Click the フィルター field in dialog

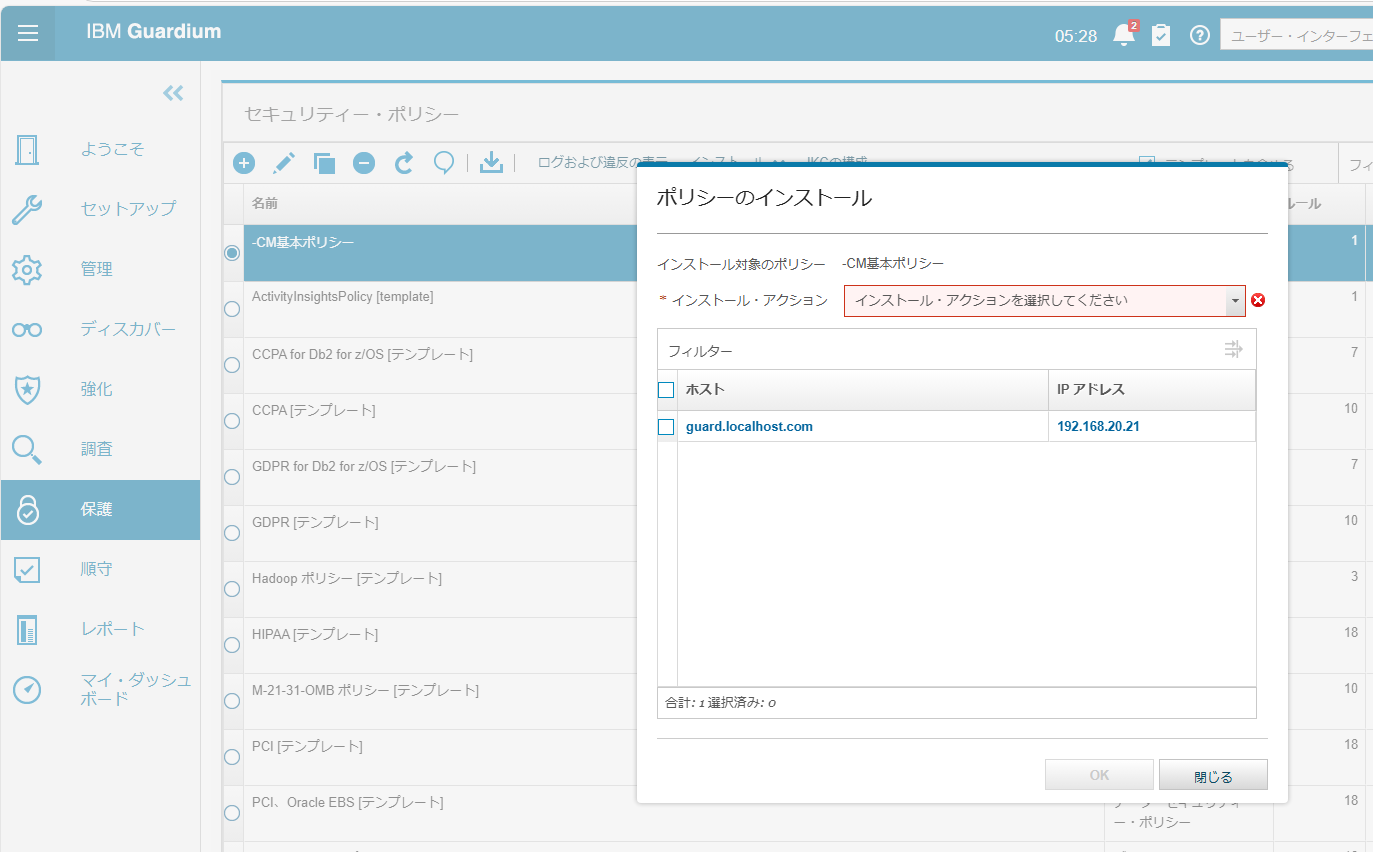point(939,350)
